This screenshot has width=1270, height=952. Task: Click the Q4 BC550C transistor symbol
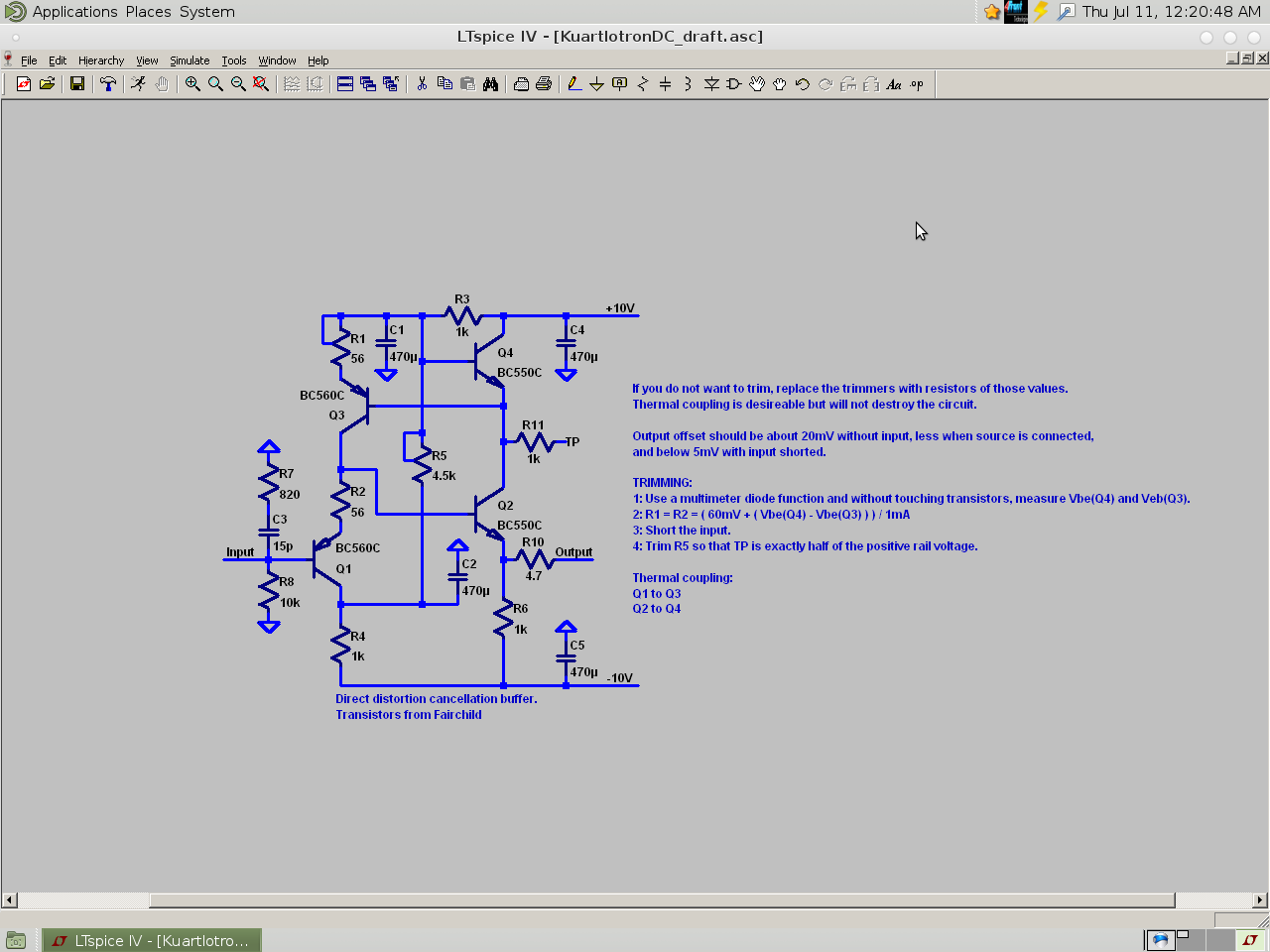tap(490, 362)
